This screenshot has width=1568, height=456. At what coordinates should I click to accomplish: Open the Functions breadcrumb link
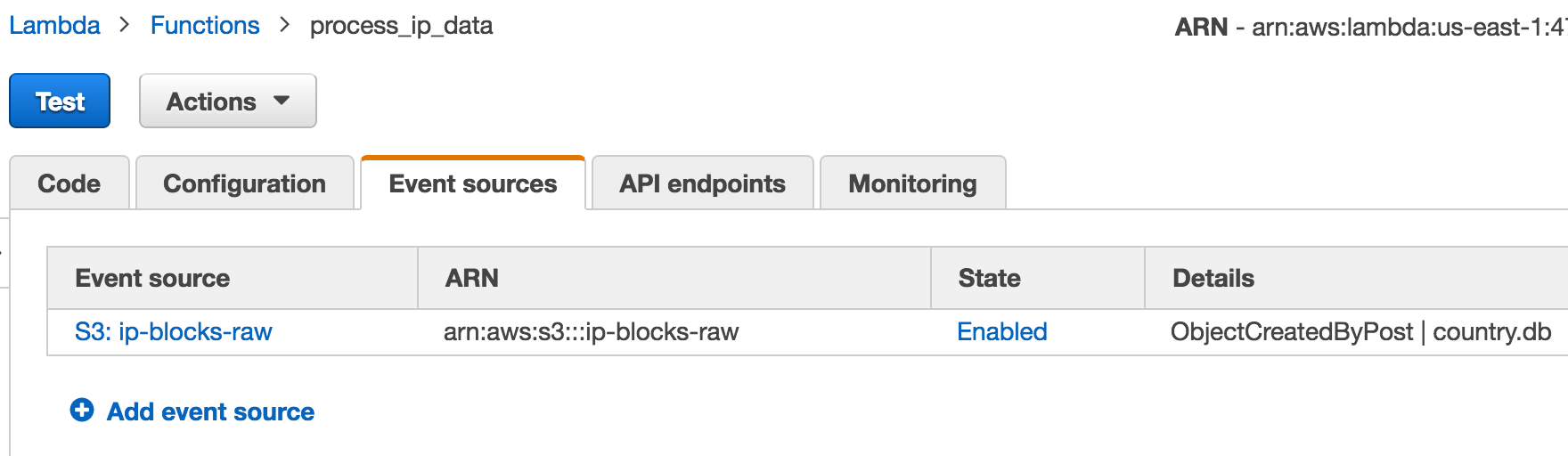205,26
